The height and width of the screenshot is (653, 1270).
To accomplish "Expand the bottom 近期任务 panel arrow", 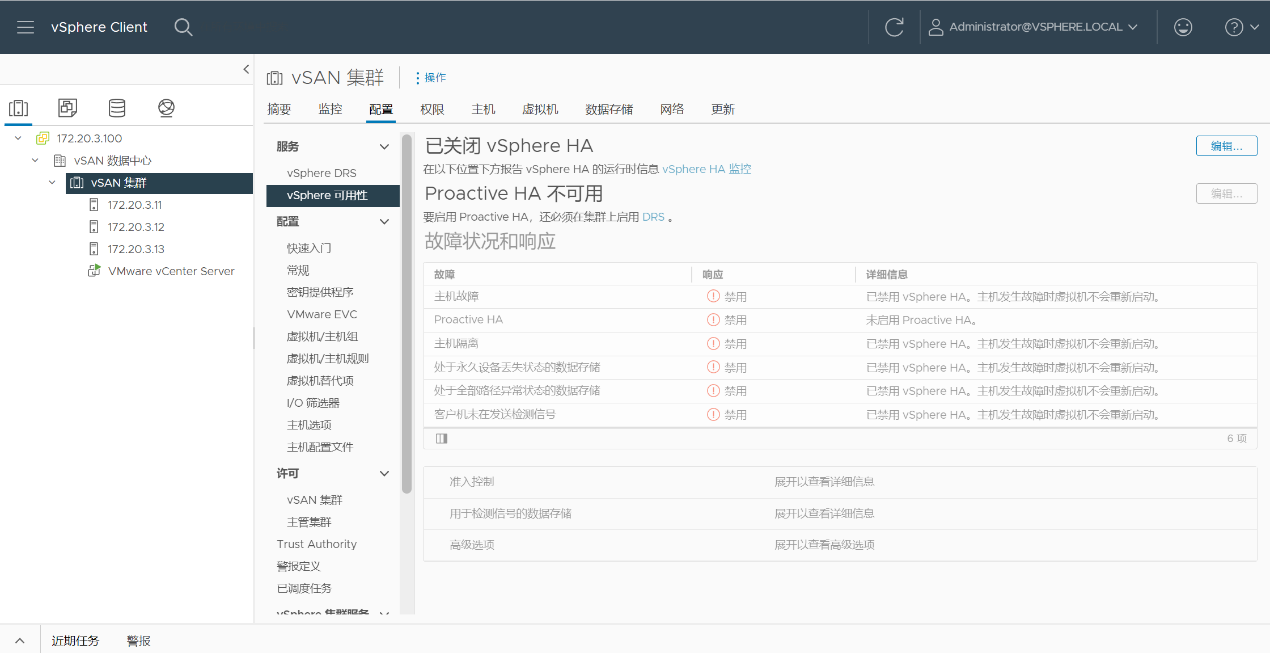I will (x=19, y=640).
